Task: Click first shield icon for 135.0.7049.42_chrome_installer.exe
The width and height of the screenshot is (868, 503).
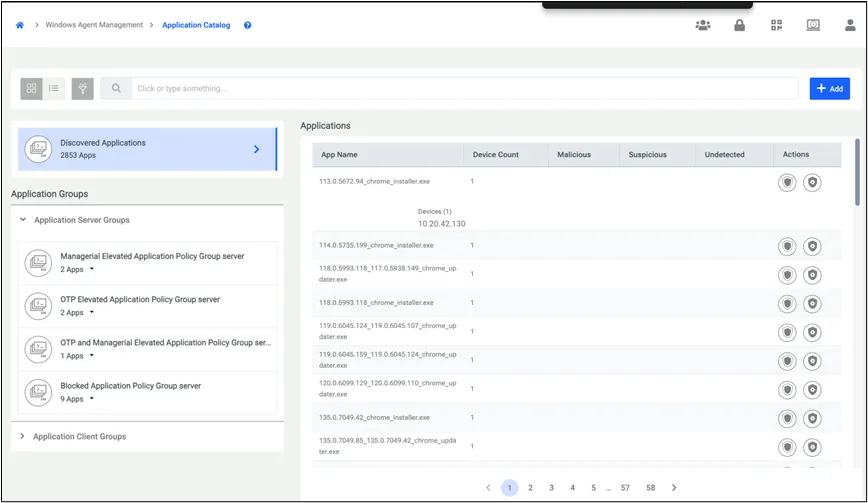Action: (x=787, y=419)
